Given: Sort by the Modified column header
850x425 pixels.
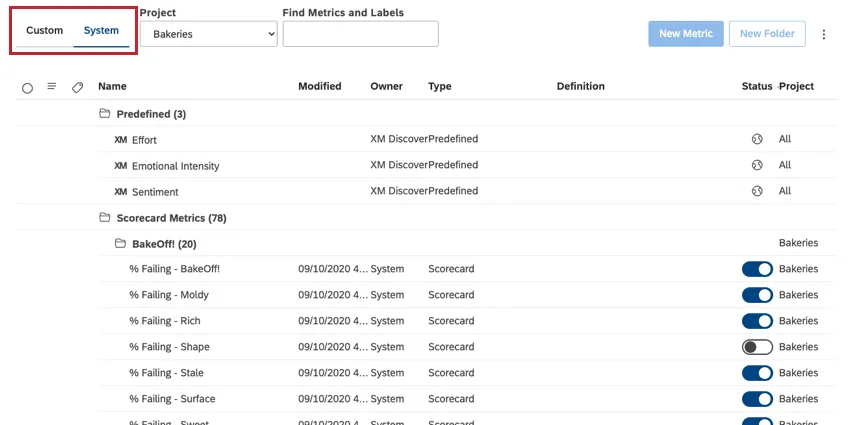Looking at the screenshot, I should 319,87.
